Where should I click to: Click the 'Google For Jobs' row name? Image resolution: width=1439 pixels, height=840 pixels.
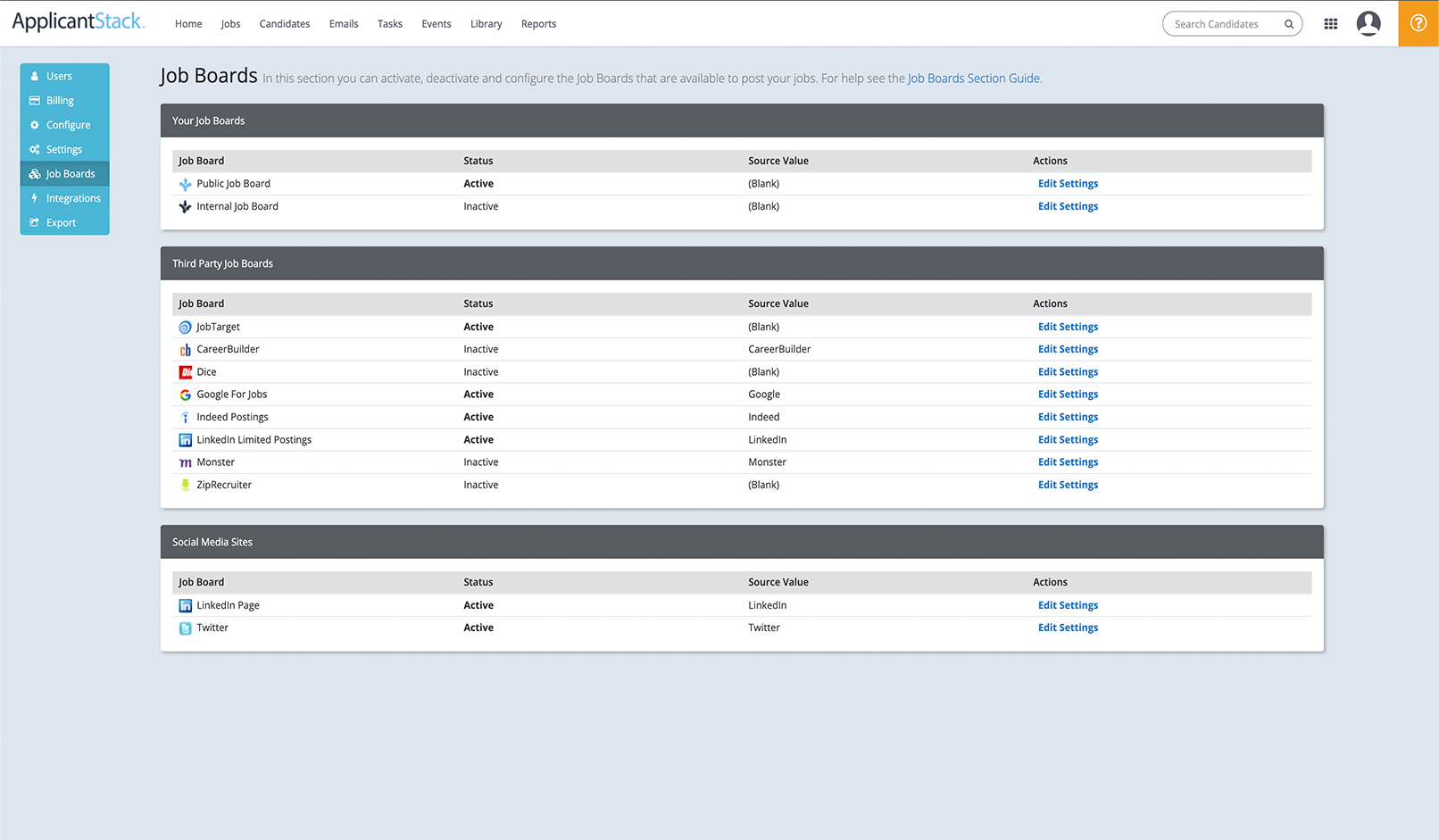pyautogui.click(x=232, y=395)
